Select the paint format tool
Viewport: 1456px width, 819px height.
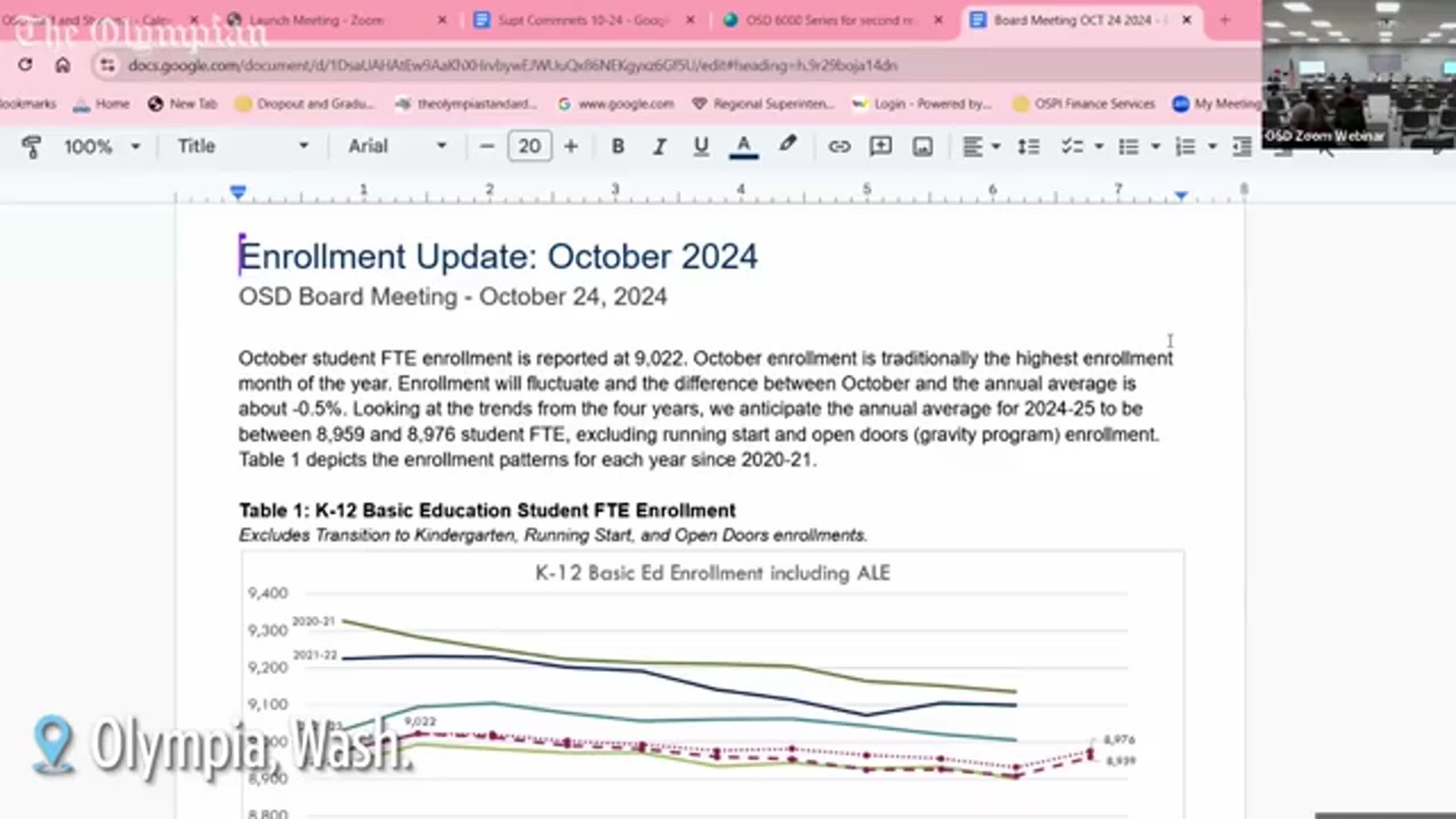coord(31,146)
